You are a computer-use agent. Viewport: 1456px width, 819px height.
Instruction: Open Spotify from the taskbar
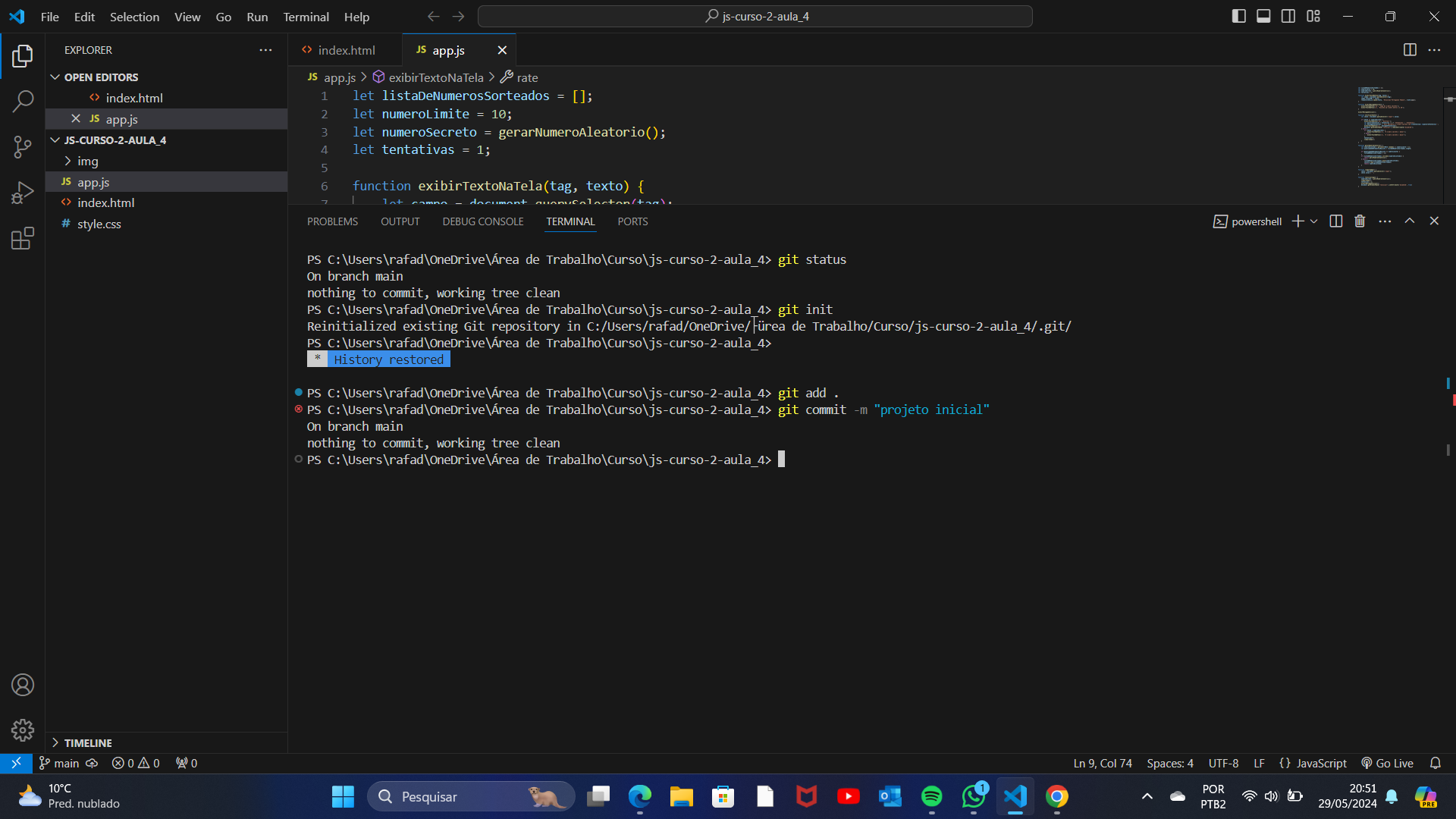pyautogui.click(x=932, y=796)
